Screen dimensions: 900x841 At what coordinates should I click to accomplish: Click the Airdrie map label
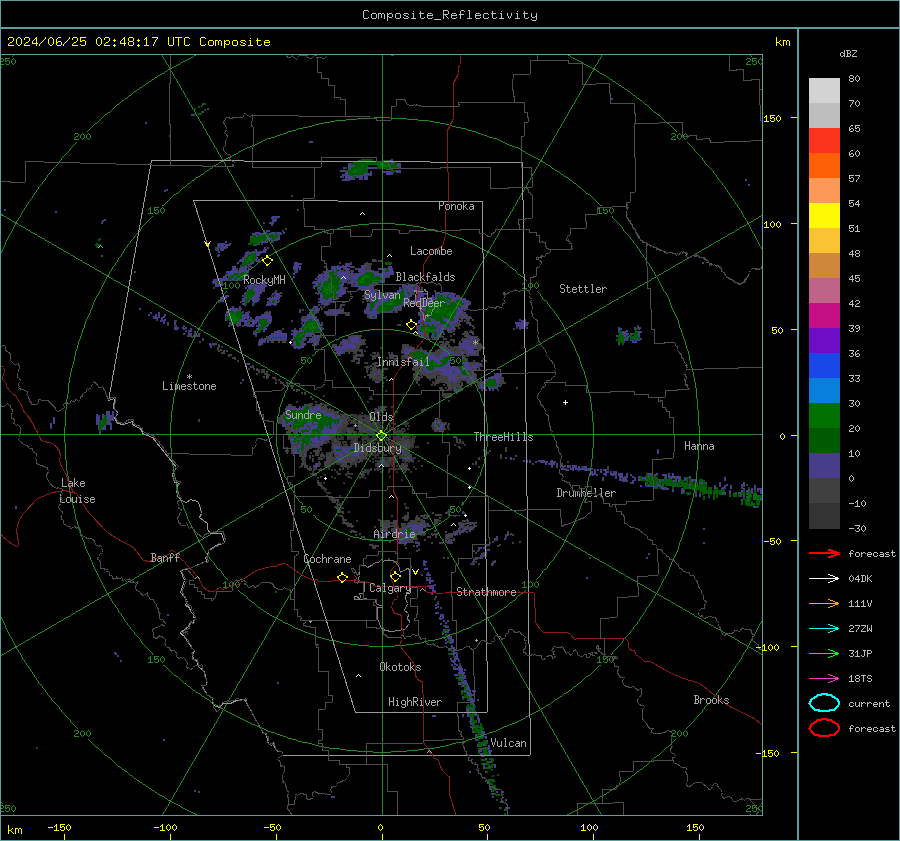tap(394, 534)
